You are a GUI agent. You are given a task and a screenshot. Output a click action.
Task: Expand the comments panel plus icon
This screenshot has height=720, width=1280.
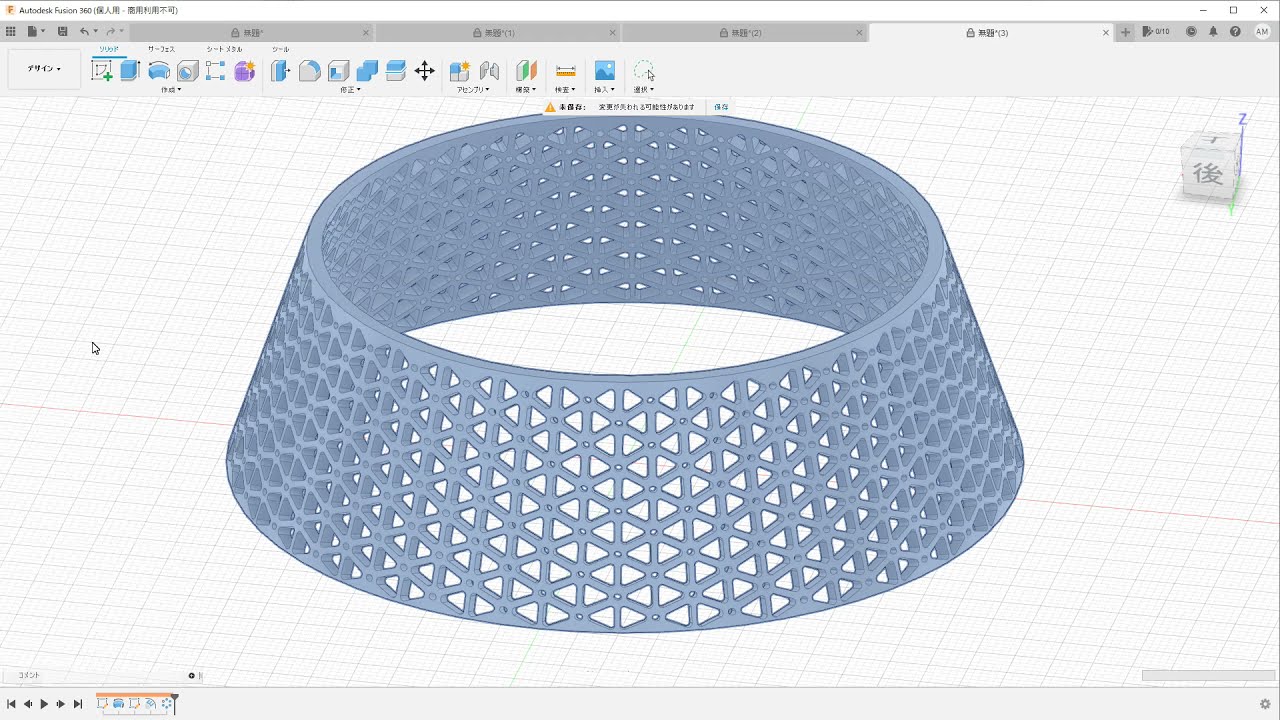pyautogui.click(x=191, y=675)
